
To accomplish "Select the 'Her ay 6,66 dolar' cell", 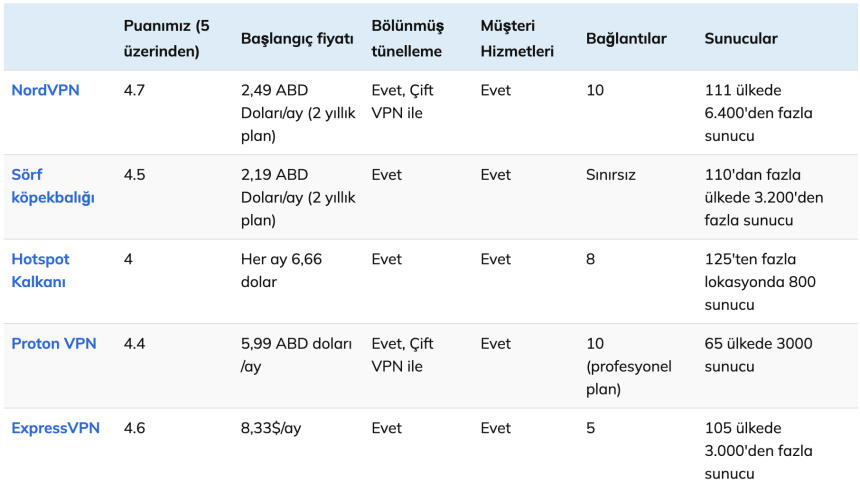I will pyautogui.click(x=281, y=270).
